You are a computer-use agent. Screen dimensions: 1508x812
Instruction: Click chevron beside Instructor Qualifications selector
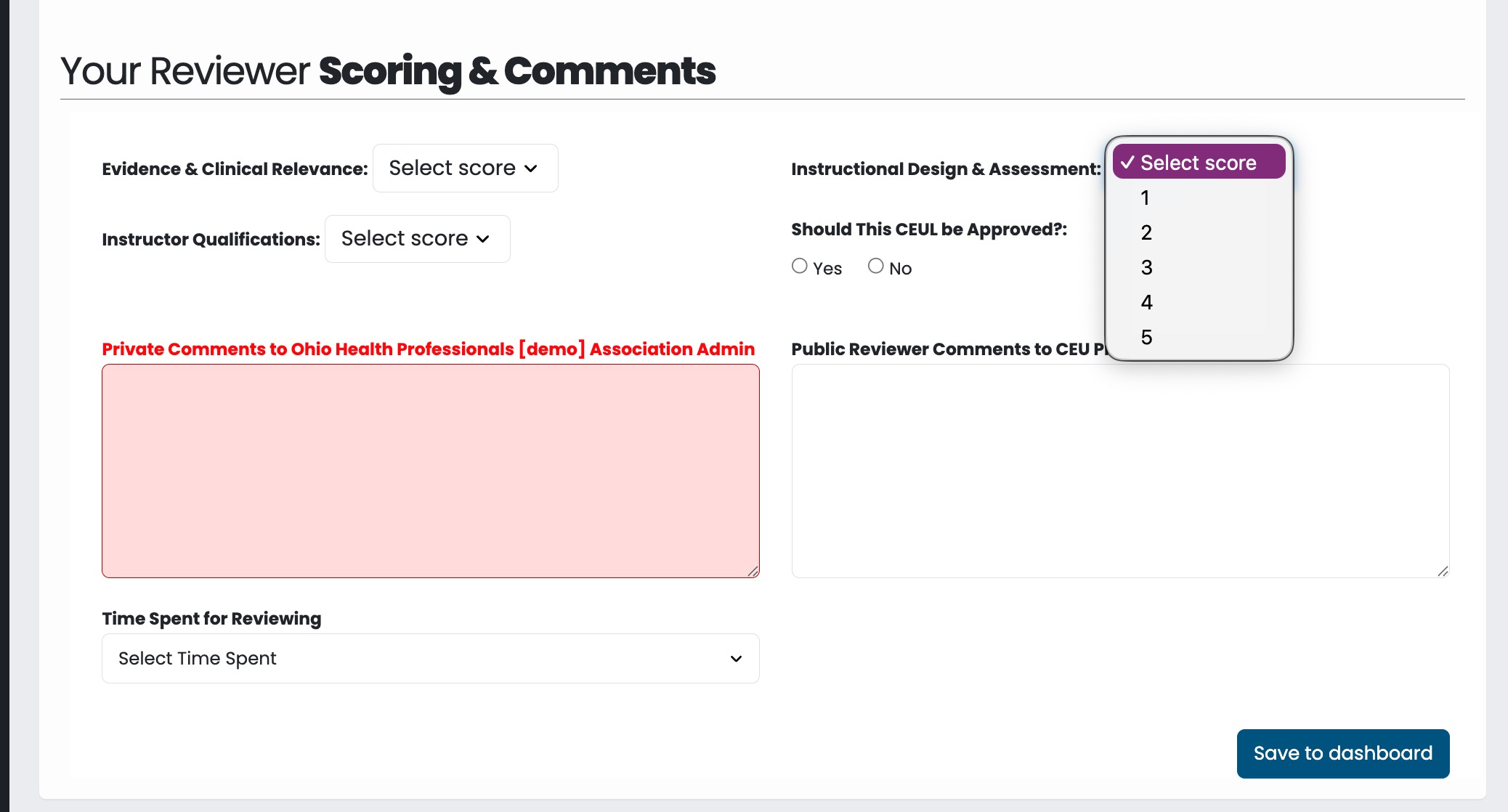coord(483,239)
